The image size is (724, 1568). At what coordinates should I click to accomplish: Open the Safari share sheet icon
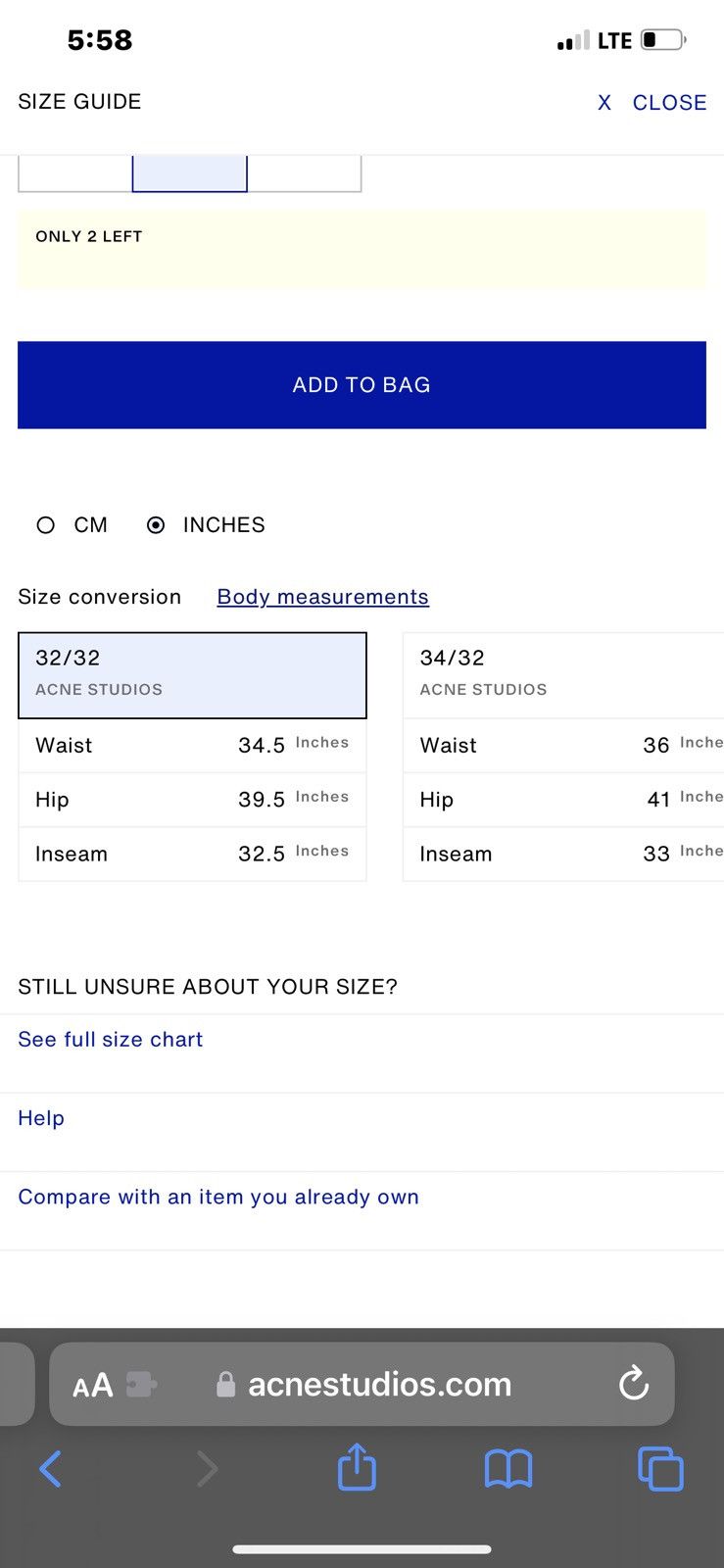357,1466
